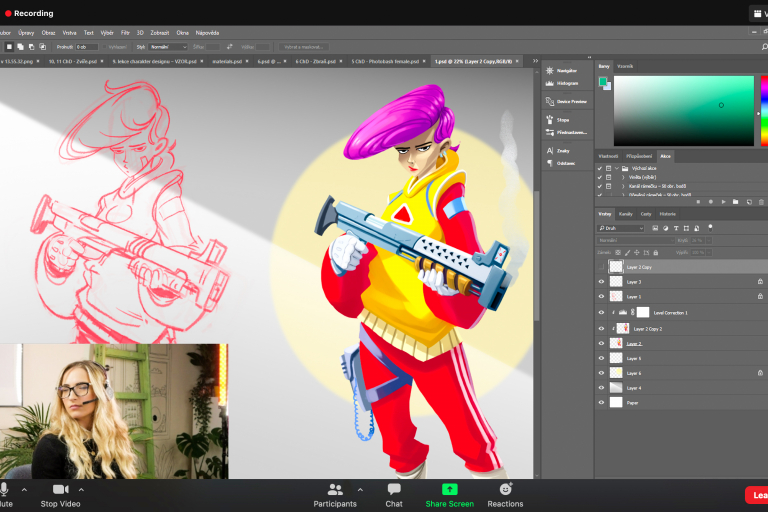Open the Styl dropdown in options bar
This screenshot has height=512, width=768.
[x=166, y=46]
